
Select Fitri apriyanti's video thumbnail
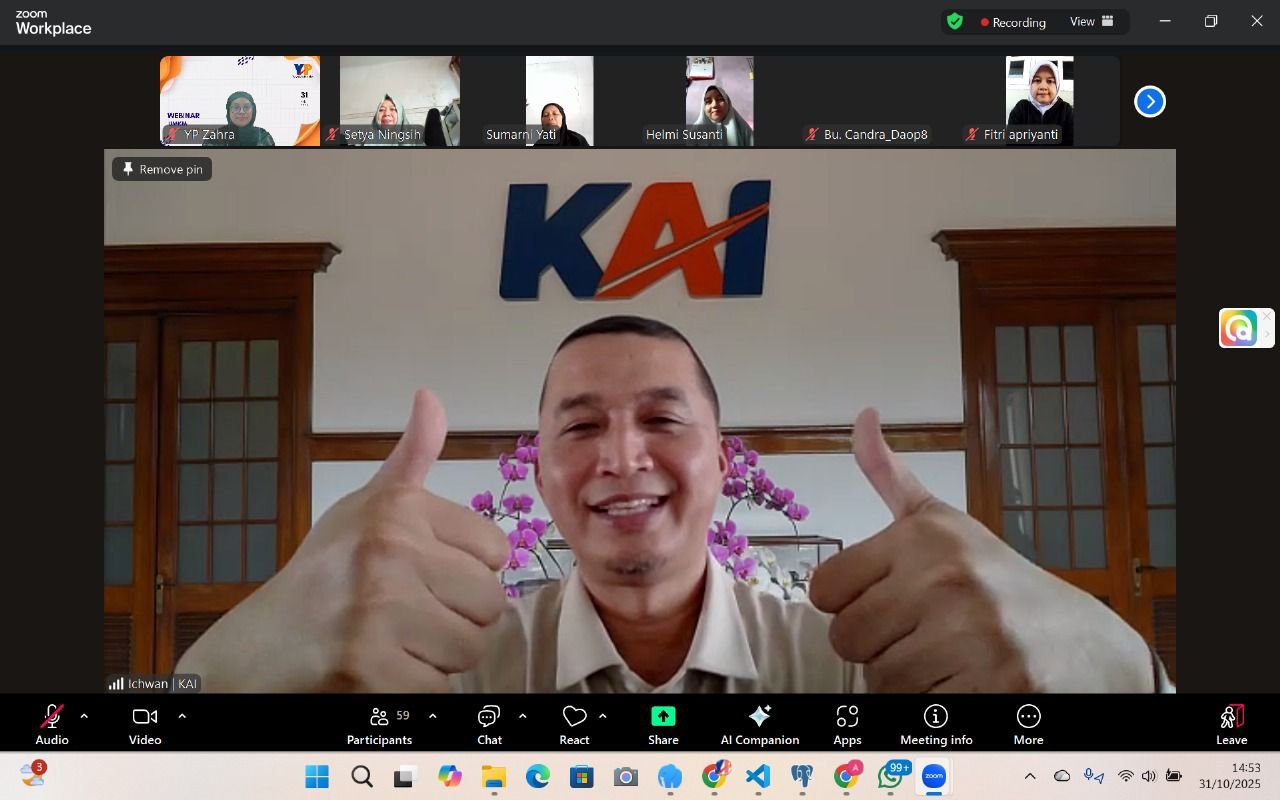[1040, 101]
